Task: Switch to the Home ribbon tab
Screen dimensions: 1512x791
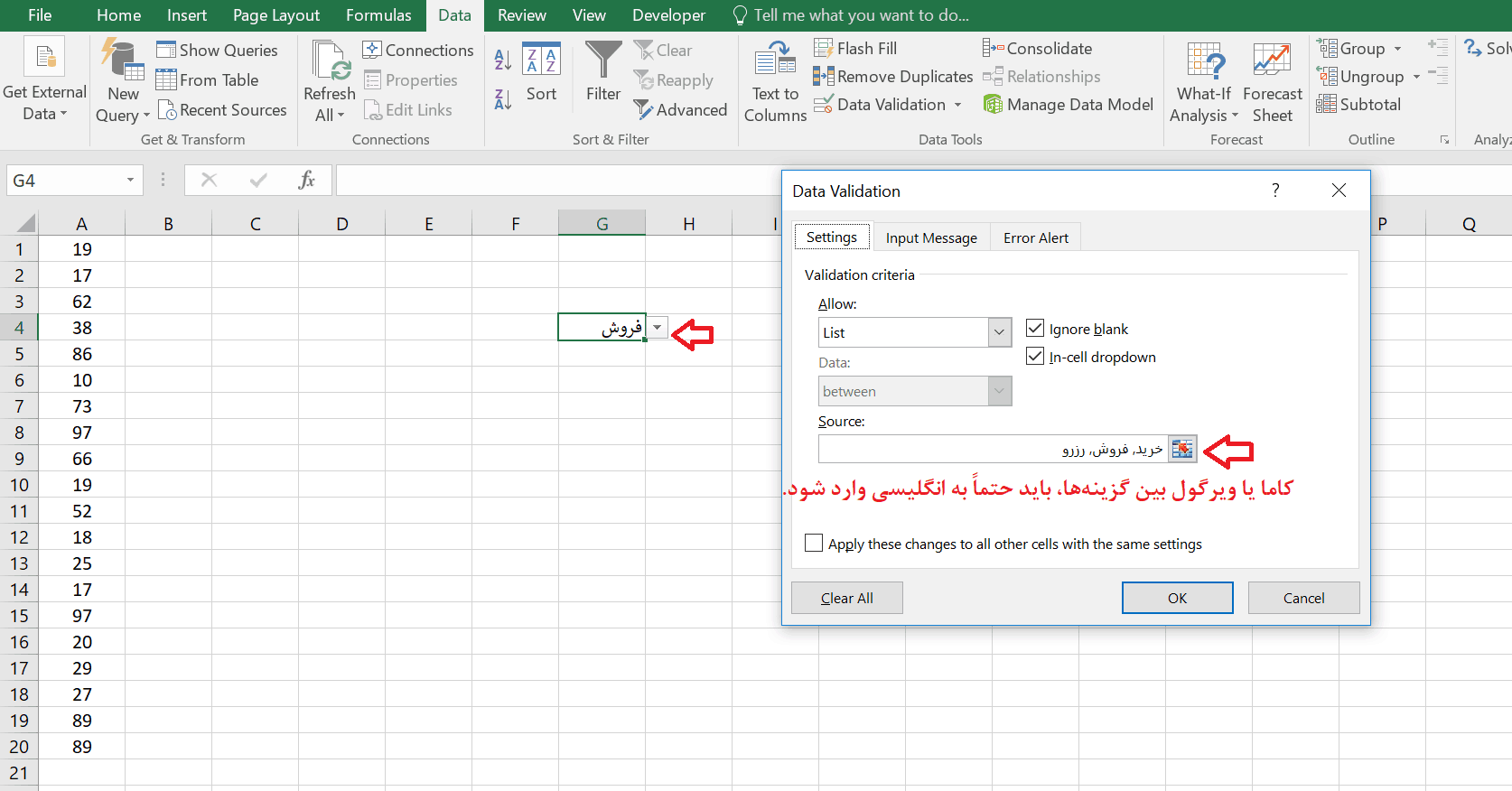Action: (x=118, y=15)
